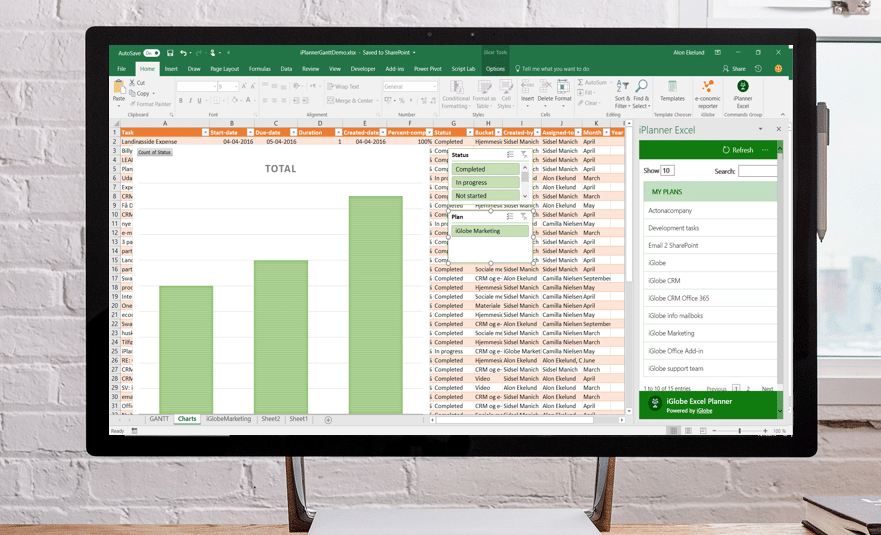The height and width of the screenshot is (535, 881).
Task: Toggle Wrap Text
Action: tap(343, 87)
